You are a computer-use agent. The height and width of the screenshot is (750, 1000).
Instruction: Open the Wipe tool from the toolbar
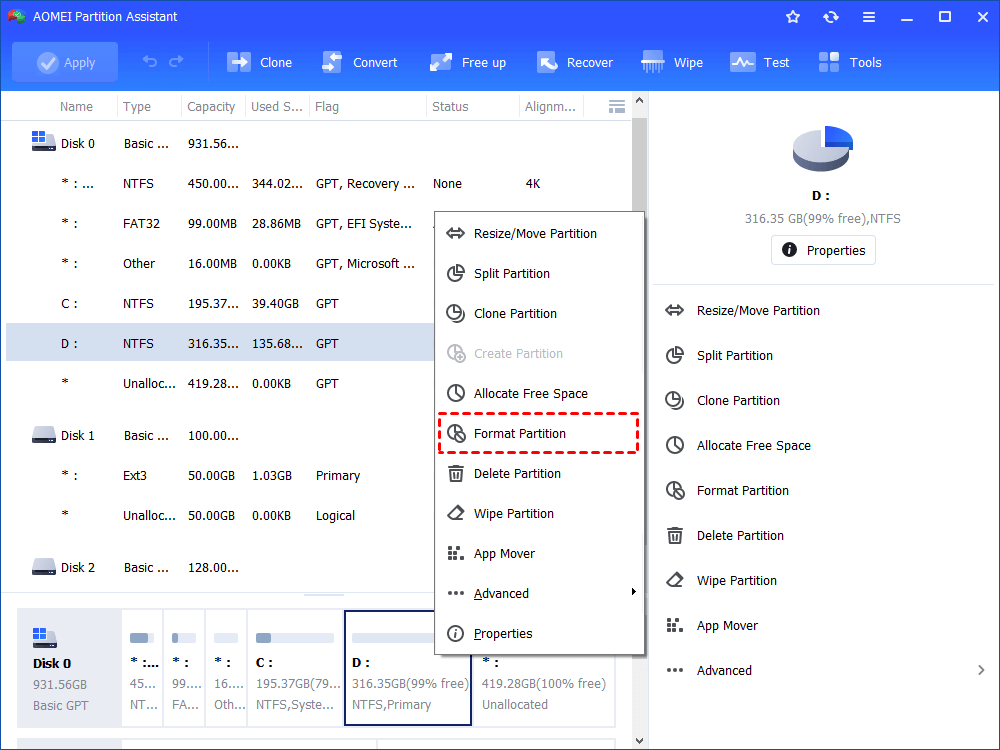point(671,62)
